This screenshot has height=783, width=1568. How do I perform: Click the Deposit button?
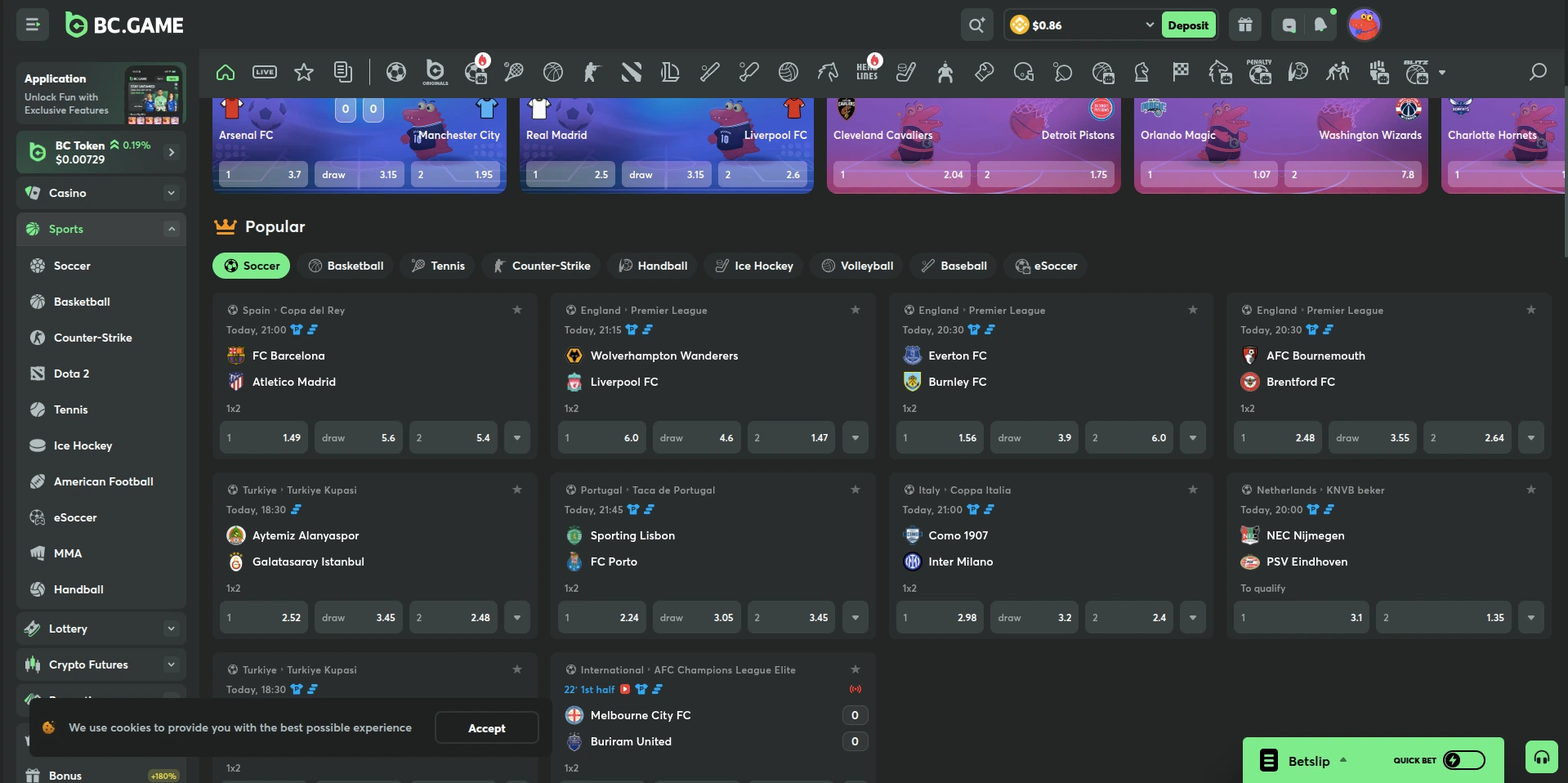pos(1187,25)
